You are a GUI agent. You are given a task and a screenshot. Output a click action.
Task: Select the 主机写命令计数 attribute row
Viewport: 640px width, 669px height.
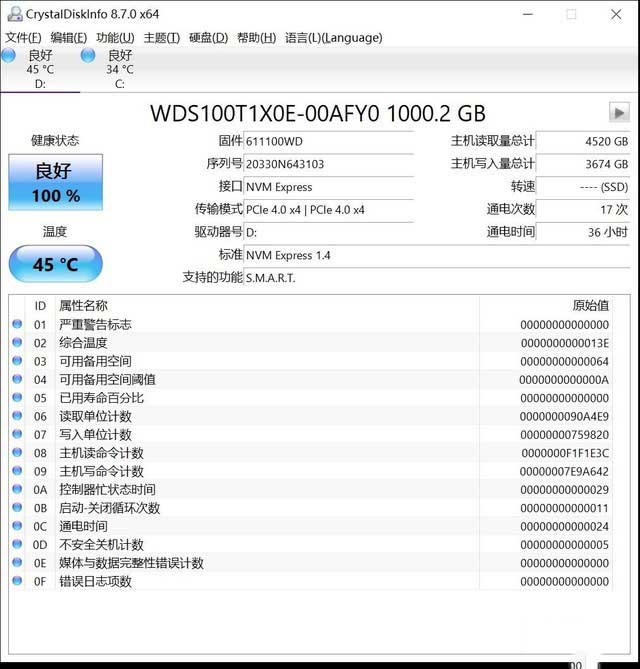311,471
